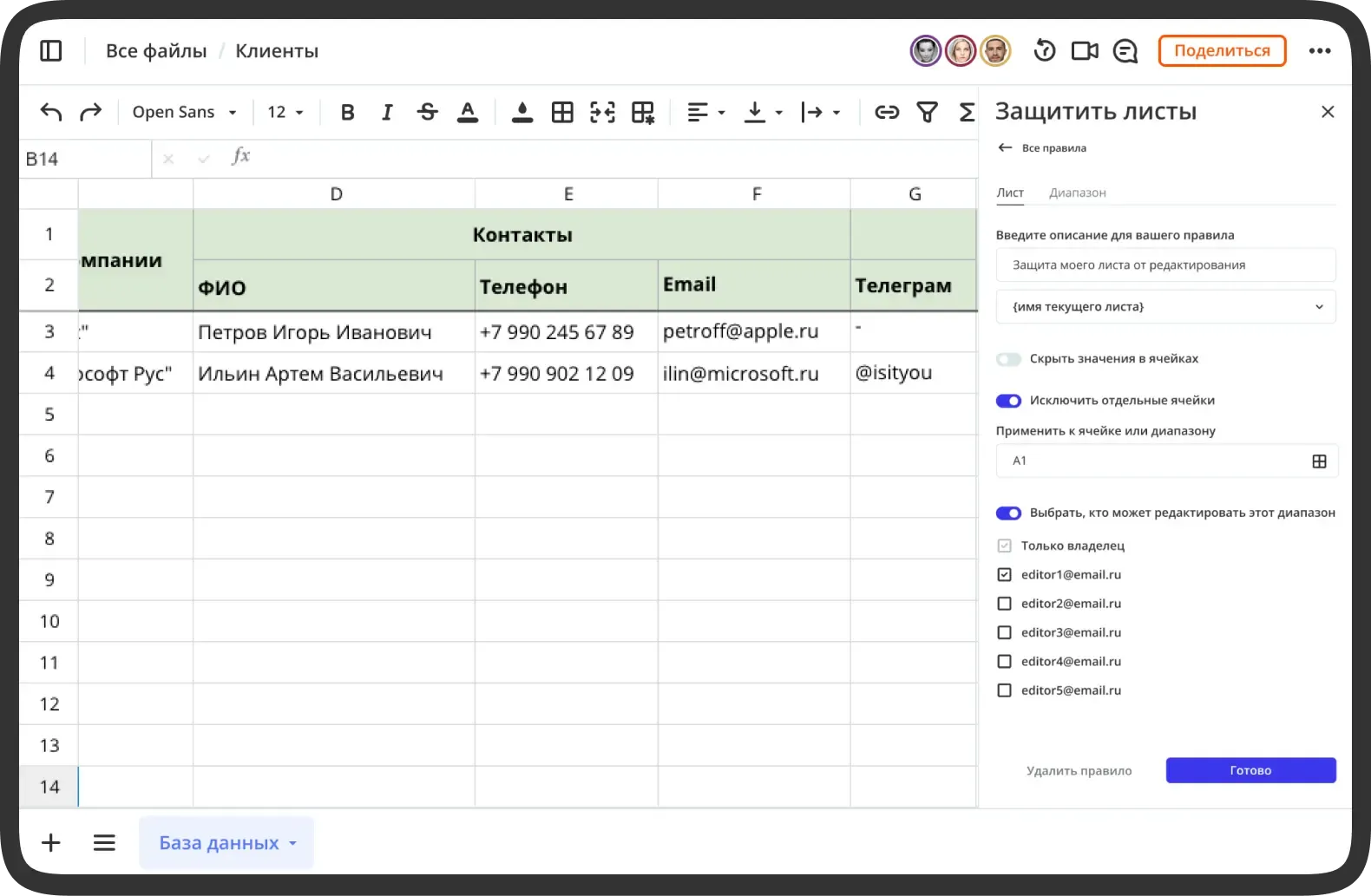Apply strikethrough formatting
Image resolution: width=1371 pixels, height=896 pixels.
(427, 112)
